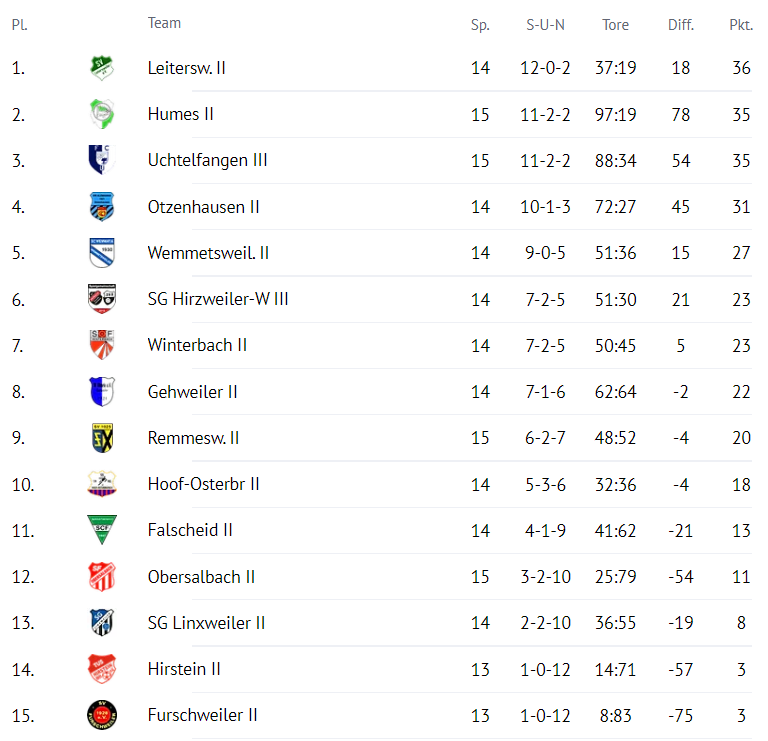
Task: Click the Gehweiler II blue shield
Action: pos(102,391)
